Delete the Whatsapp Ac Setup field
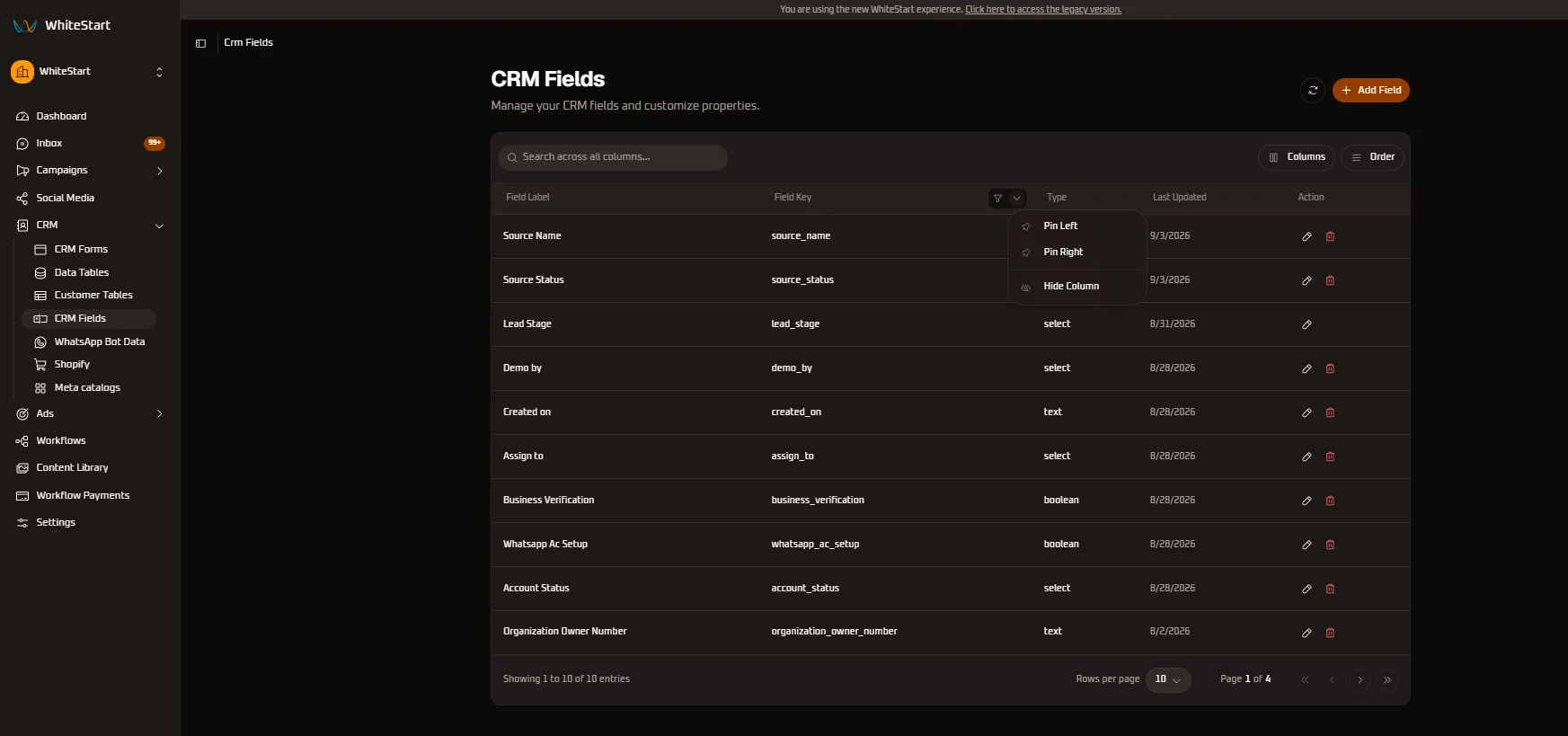Viewport: 1568px width, 736px height. point(1330,545)
